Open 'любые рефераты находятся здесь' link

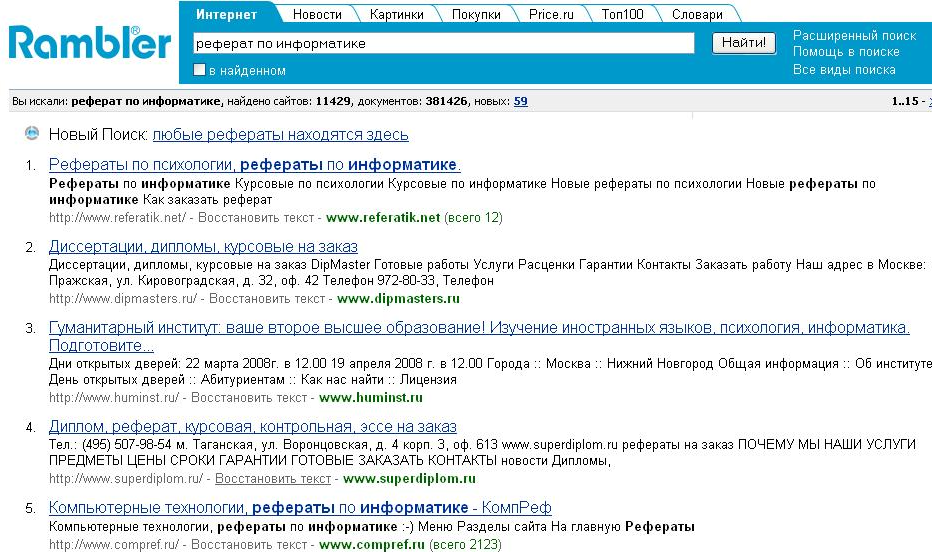pyautogui.click(x=281, y=134)
